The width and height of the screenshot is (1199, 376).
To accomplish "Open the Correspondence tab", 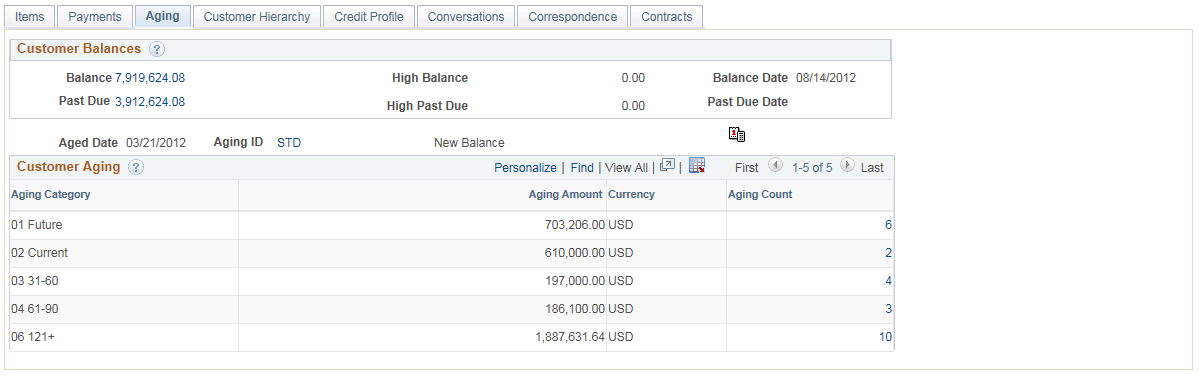I will pos(573,16).
